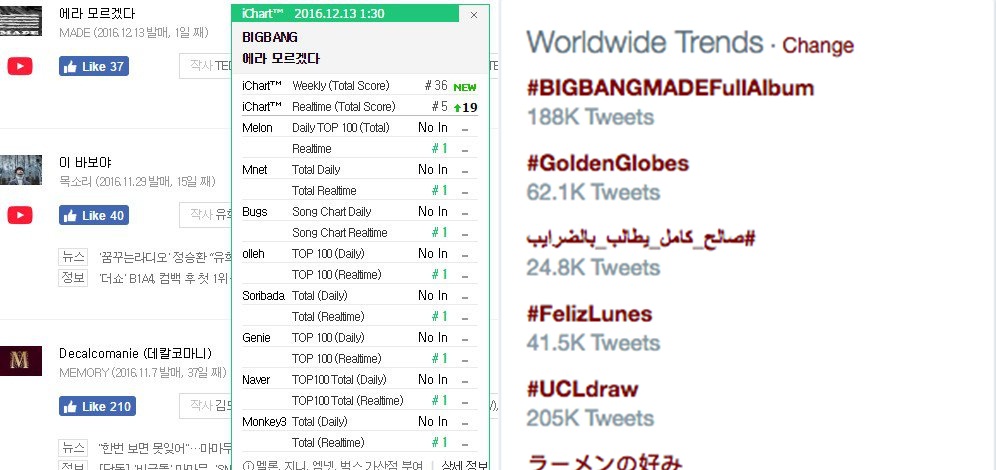Open the #GoldenGlobes trend
Image resolution: width=996 pixels, height=470 pixels.
608,163
